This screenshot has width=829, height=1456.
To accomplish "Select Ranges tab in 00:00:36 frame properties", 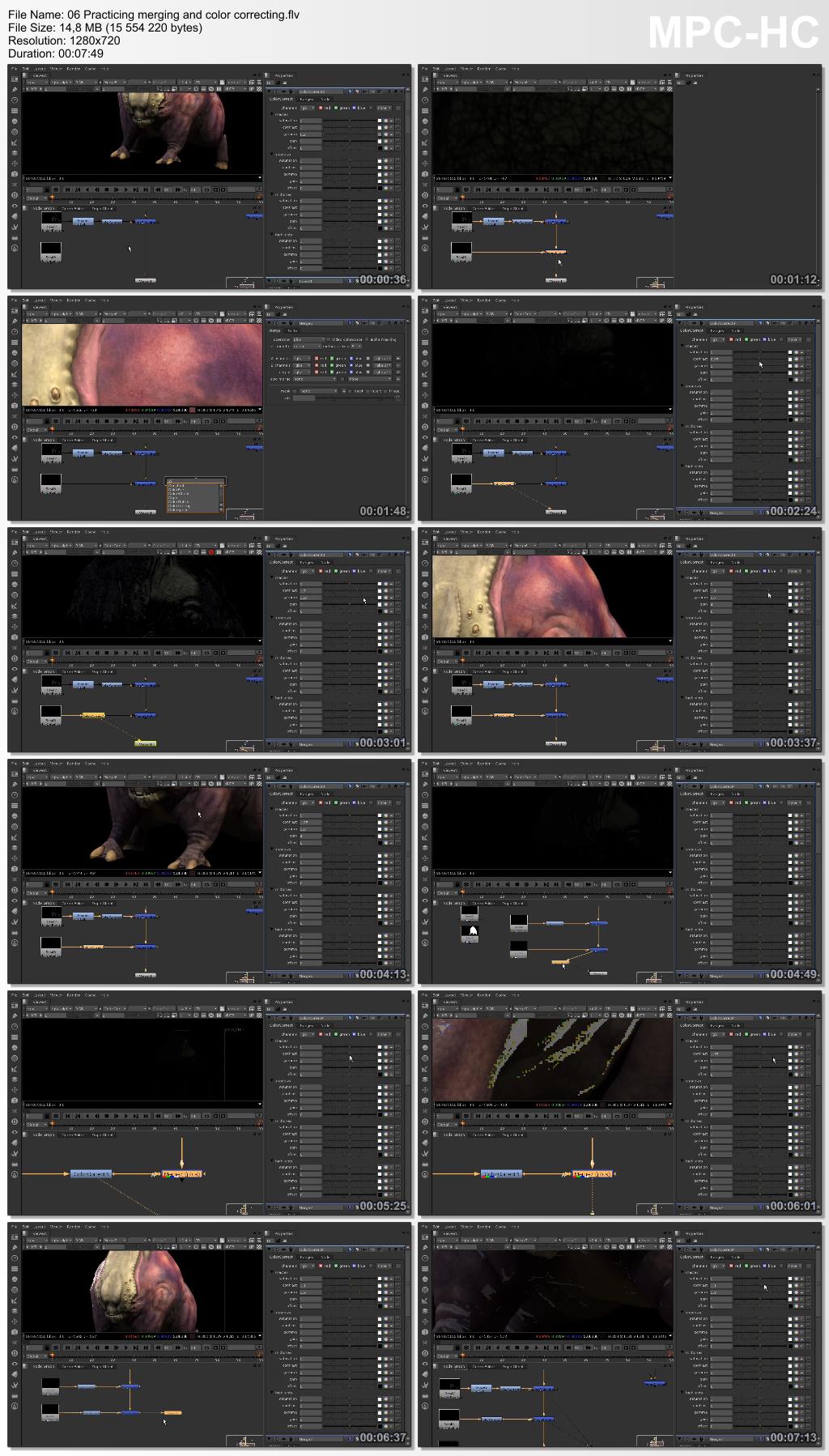I will (x=307, y=100).
